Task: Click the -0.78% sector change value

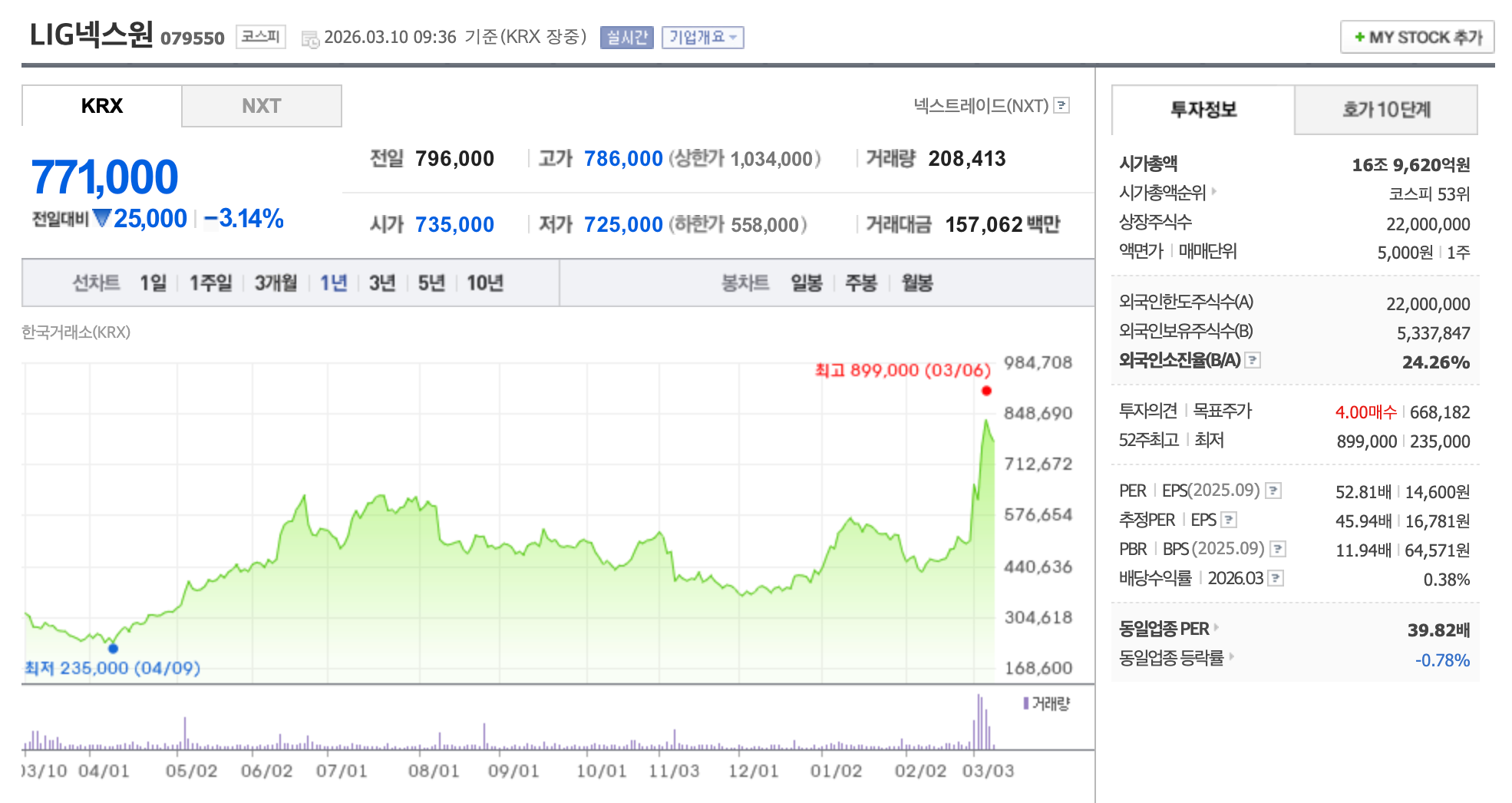Action: tap(1442, 660)
